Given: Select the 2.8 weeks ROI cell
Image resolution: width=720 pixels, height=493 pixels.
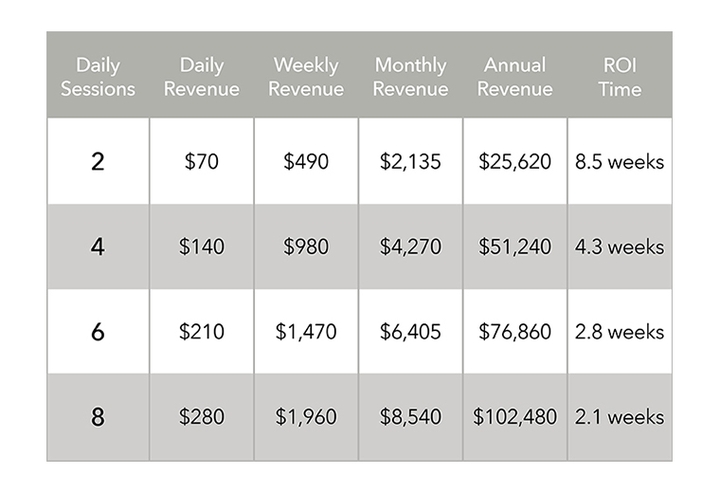Looking at the screenshot, I should coord(620,331).
